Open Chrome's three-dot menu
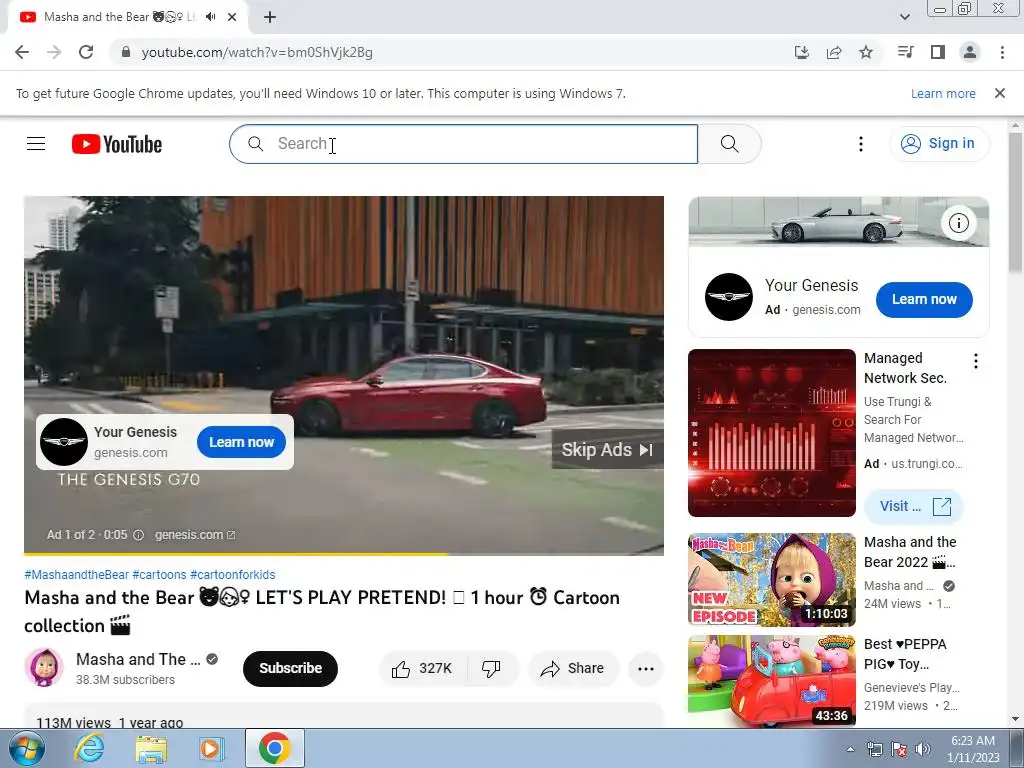 tap(1002, 52)
